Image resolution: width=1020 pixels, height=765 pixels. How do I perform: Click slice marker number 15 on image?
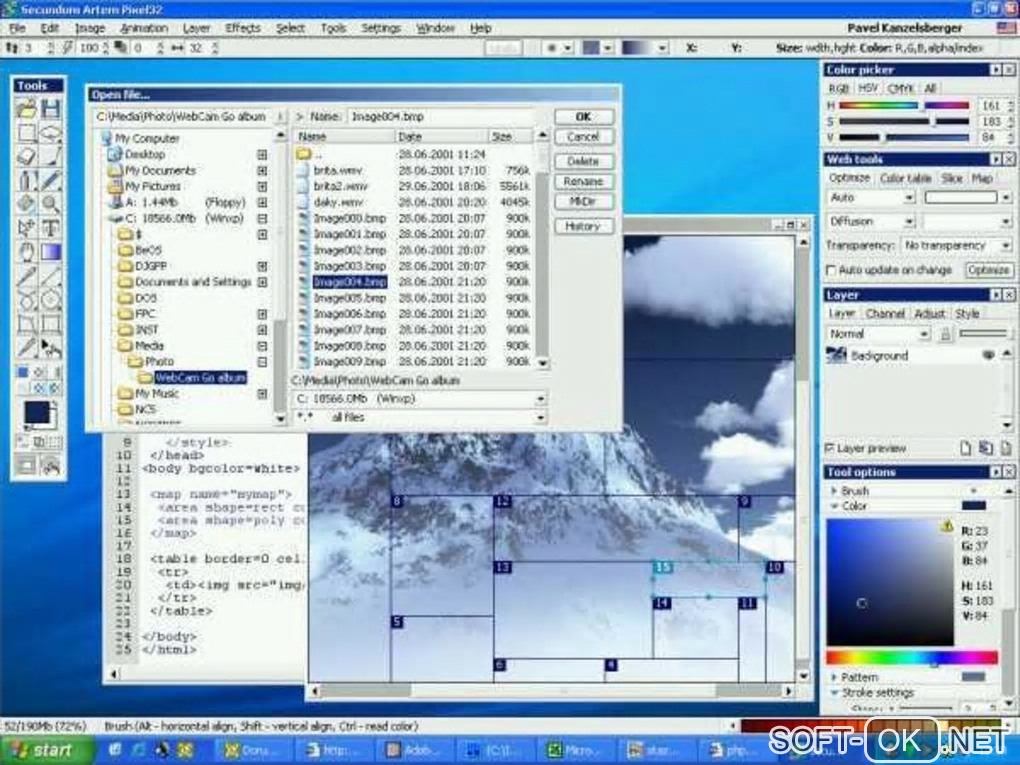point(662,567)
